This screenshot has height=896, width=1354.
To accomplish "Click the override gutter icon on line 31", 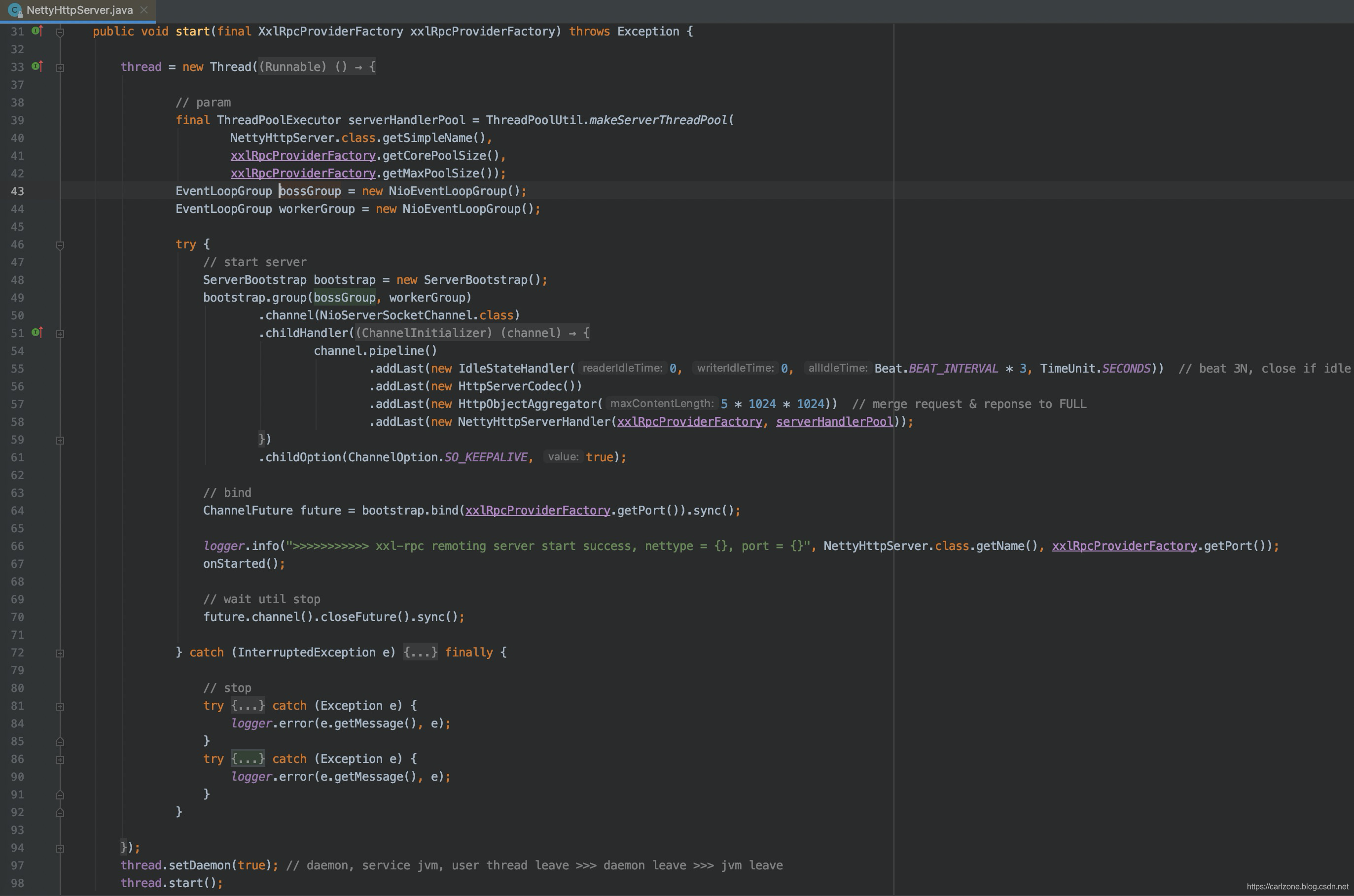I will pos(37,31).
